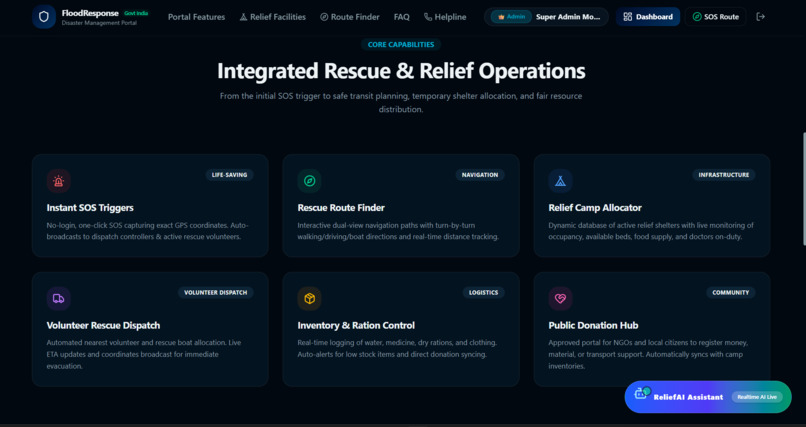Select the Public Donation Hub card title
Image resolution: width=806 pixels, height=427 pixels.
[593, 325]
